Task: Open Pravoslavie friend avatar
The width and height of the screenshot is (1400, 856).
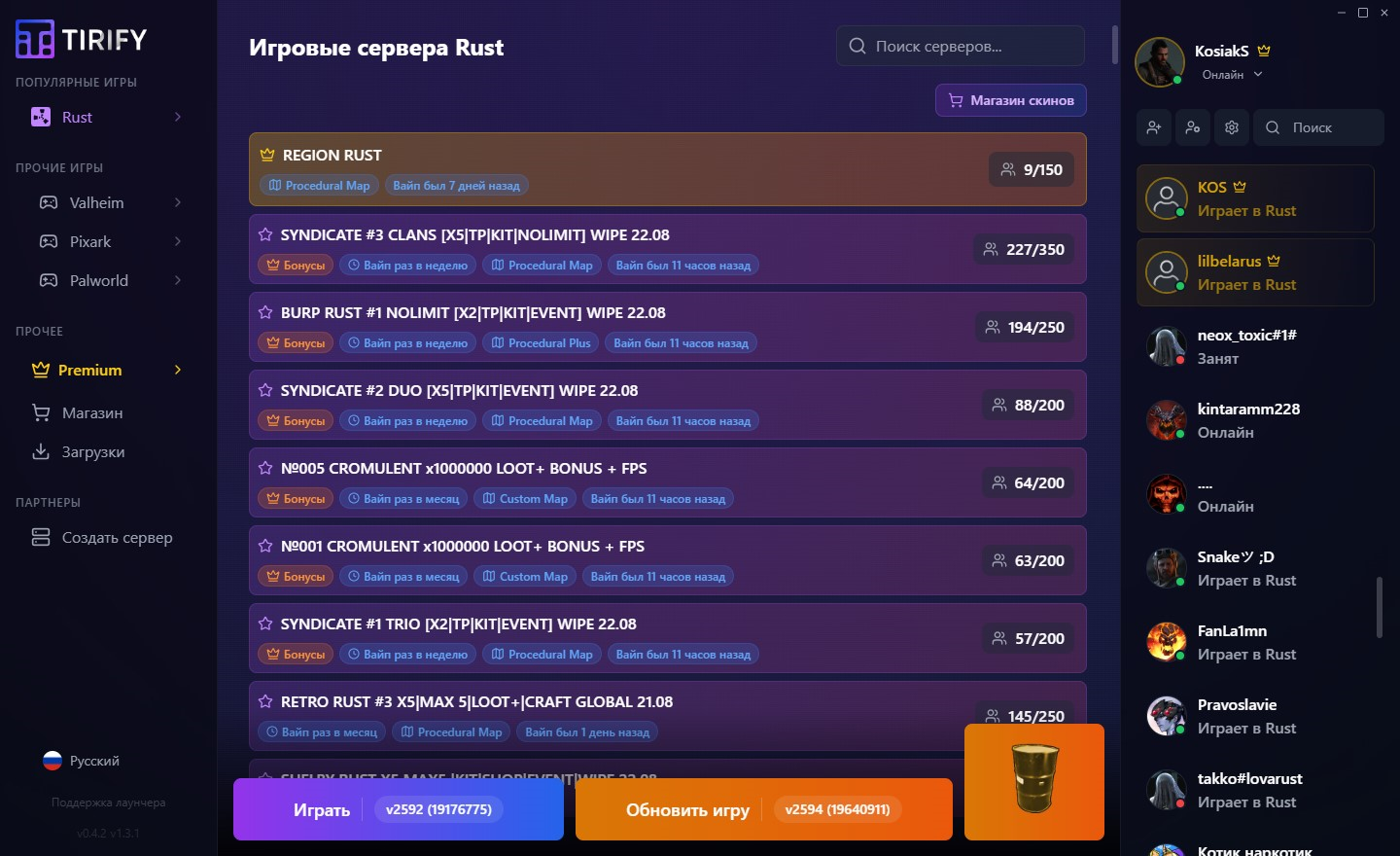Action: click(x=1166, y=716)
